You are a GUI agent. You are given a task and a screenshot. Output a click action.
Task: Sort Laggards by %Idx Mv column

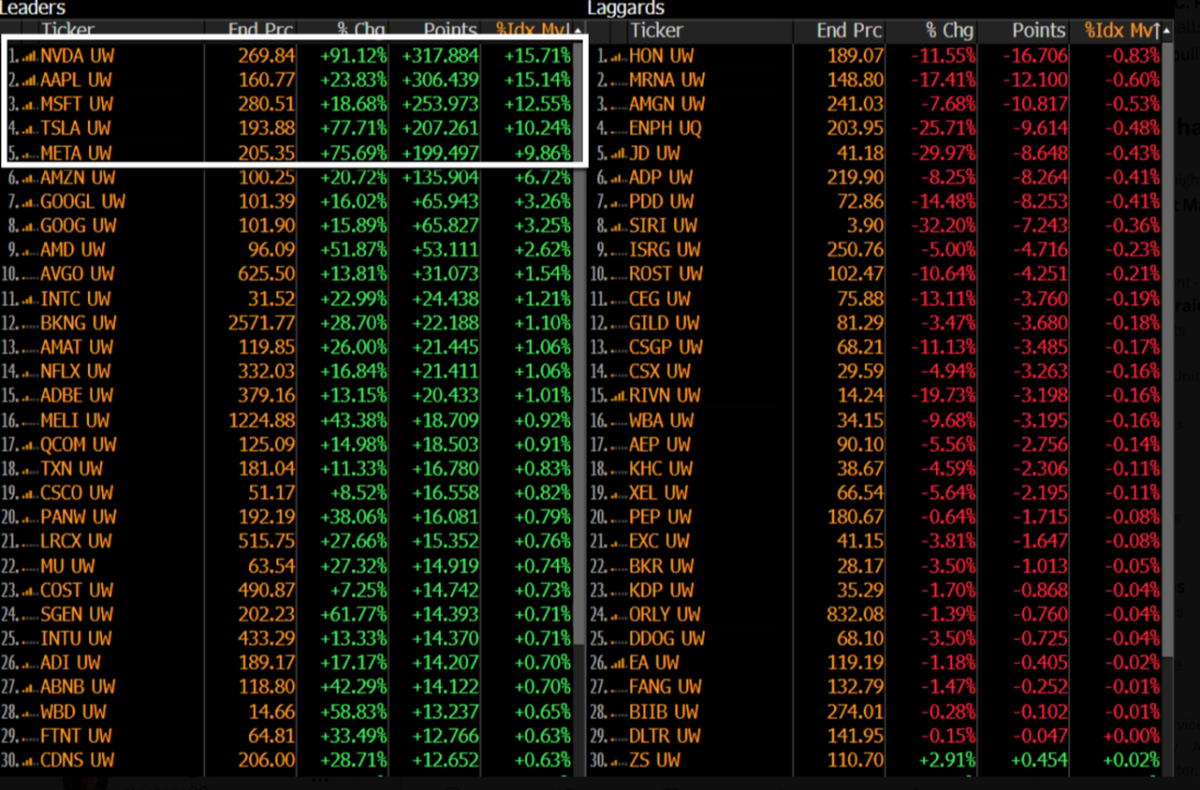pyautogui.click(x=1120, y=31)
